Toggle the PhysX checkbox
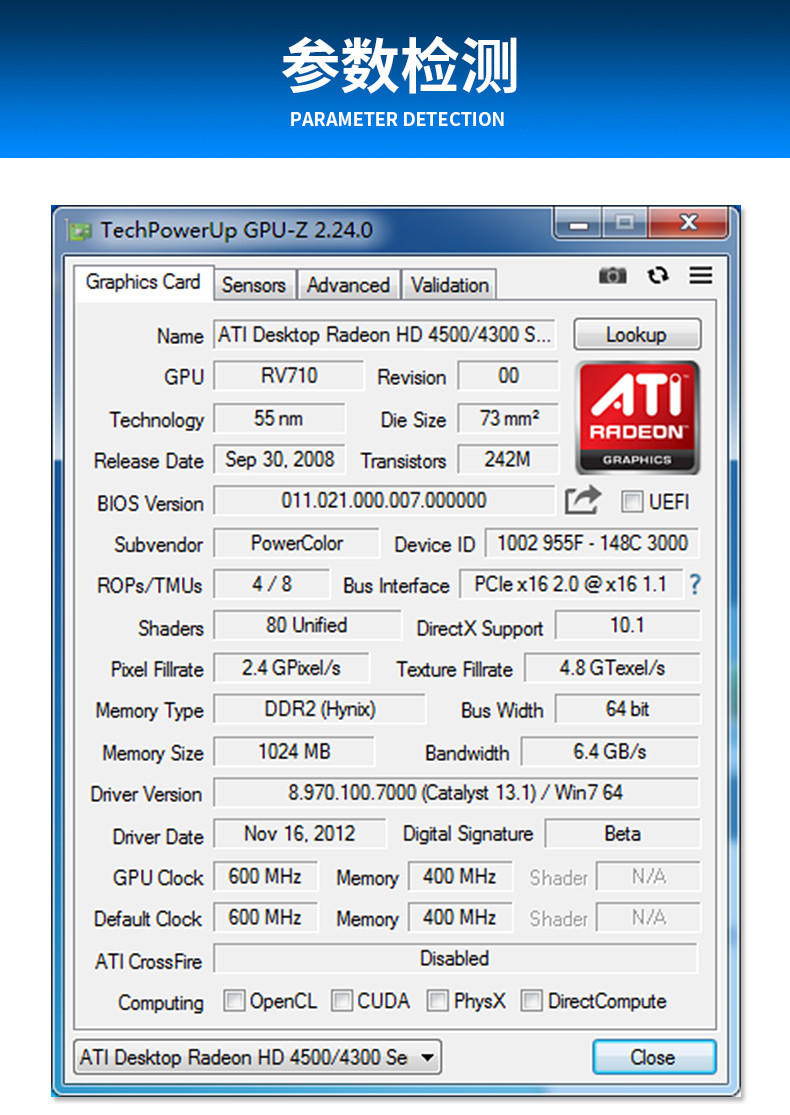Screen dimensions: 790x1115 click(x=437, y=1001)
